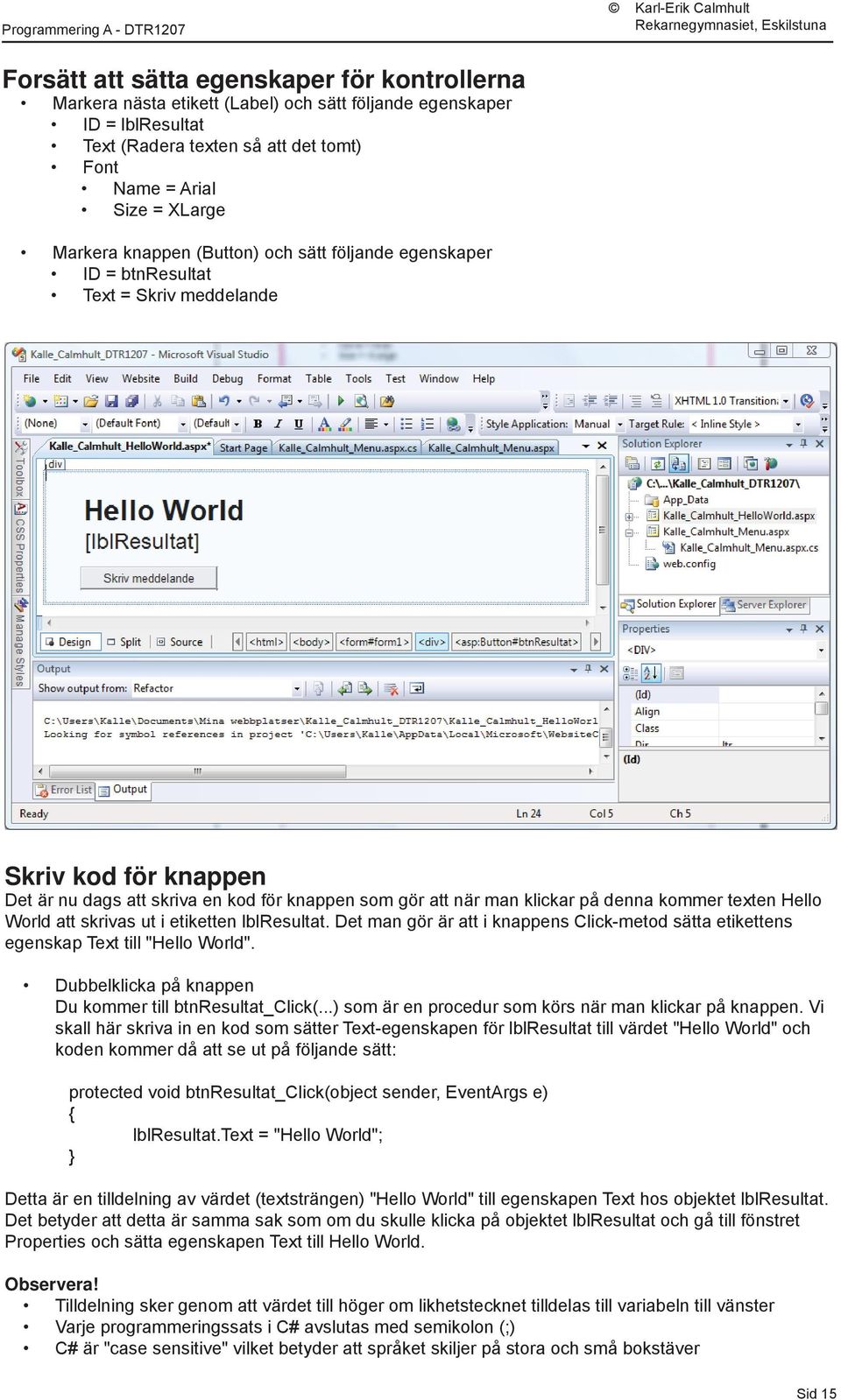Switch to the Server Explorer tab

764,604
